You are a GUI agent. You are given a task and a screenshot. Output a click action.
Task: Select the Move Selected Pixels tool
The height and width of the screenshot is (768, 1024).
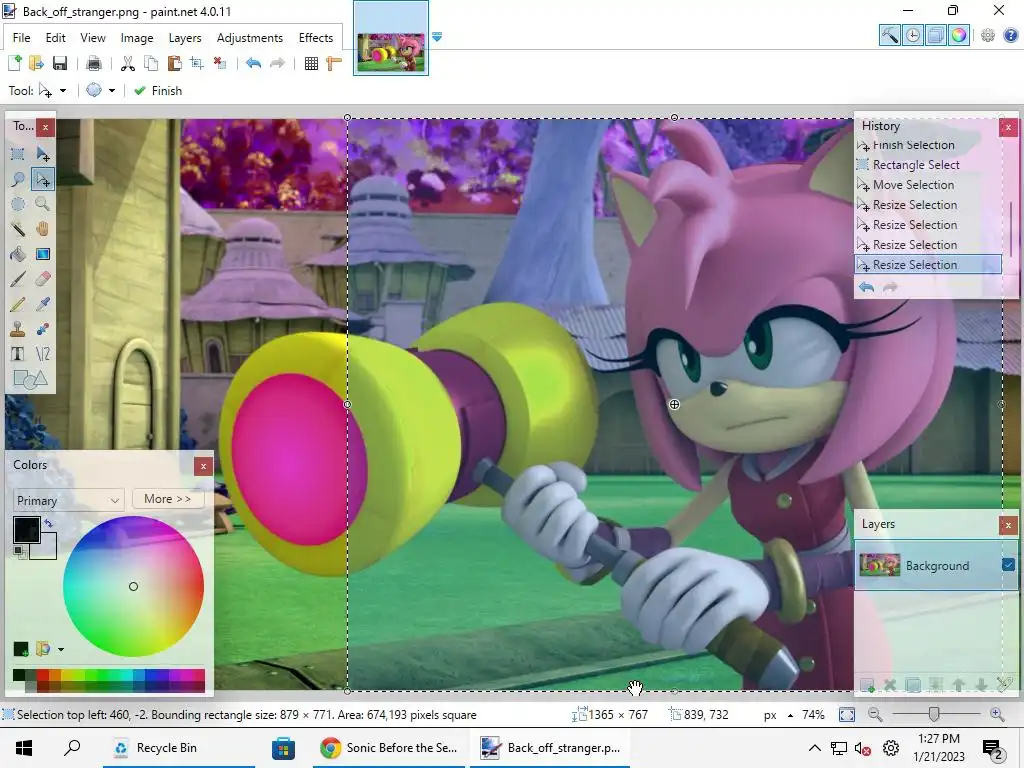pyautogui.click(x=42, y=154)
